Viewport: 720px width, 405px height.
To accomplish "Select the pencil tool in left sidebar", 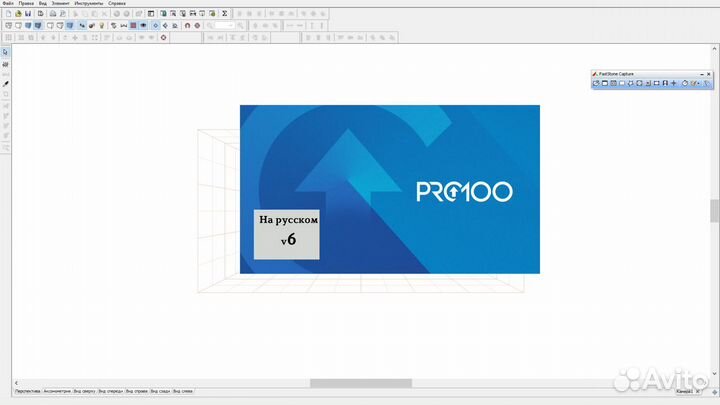I will click(x=6, y=84).
